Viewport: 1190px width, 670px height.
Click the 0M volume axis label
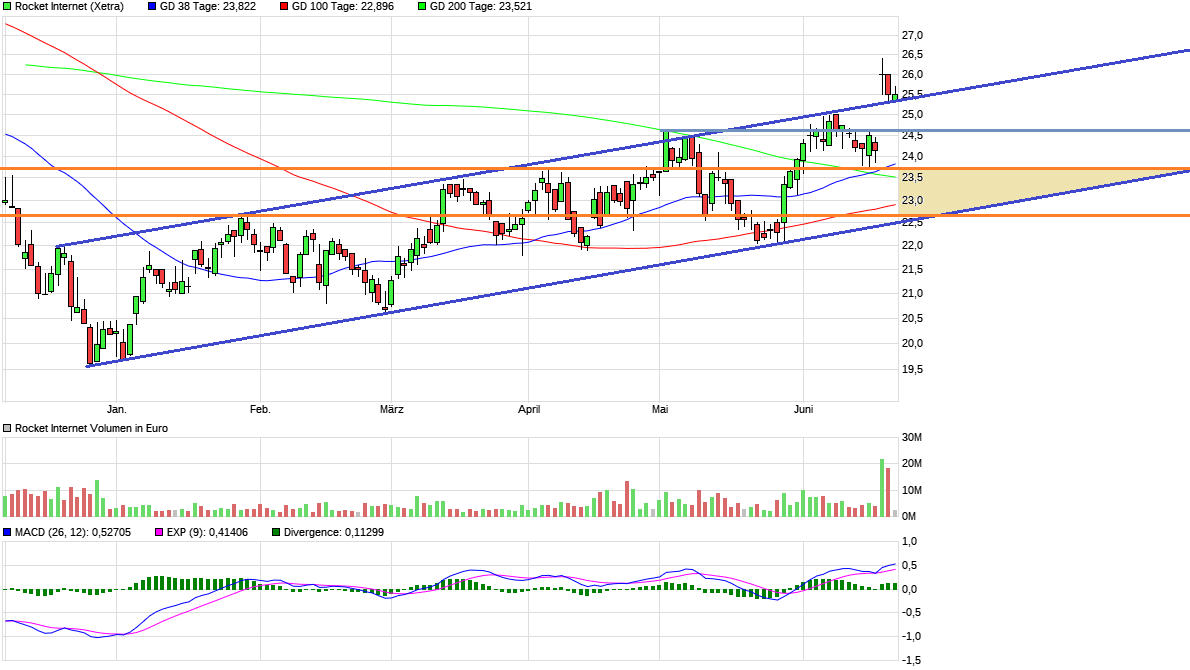pos(909,516)
